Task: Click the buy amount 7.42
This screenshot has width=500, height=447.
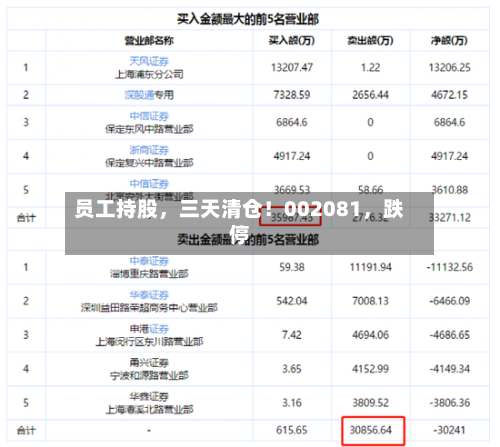Action: 292,335
